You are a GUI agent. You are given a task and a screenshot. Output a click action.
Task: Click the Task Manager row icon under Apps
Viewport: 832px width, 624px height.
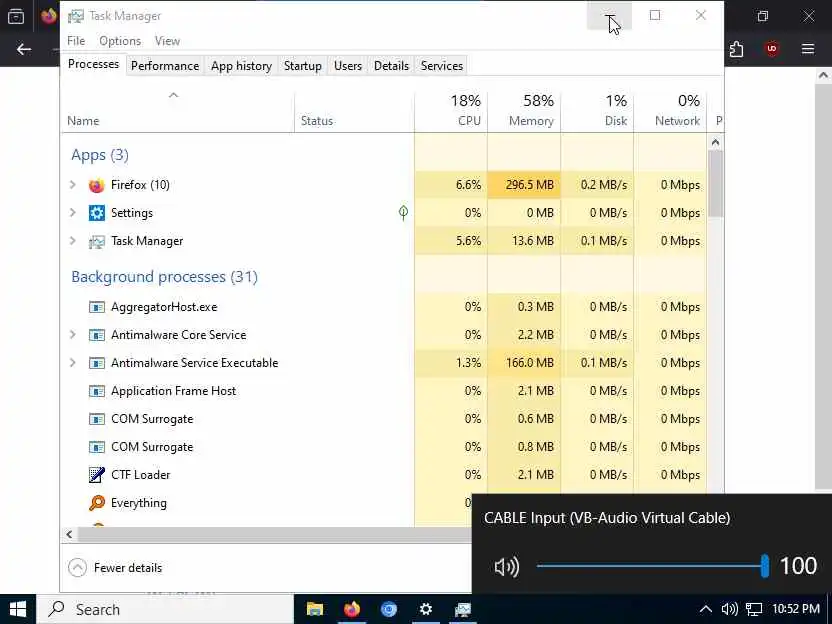[97, 241]
